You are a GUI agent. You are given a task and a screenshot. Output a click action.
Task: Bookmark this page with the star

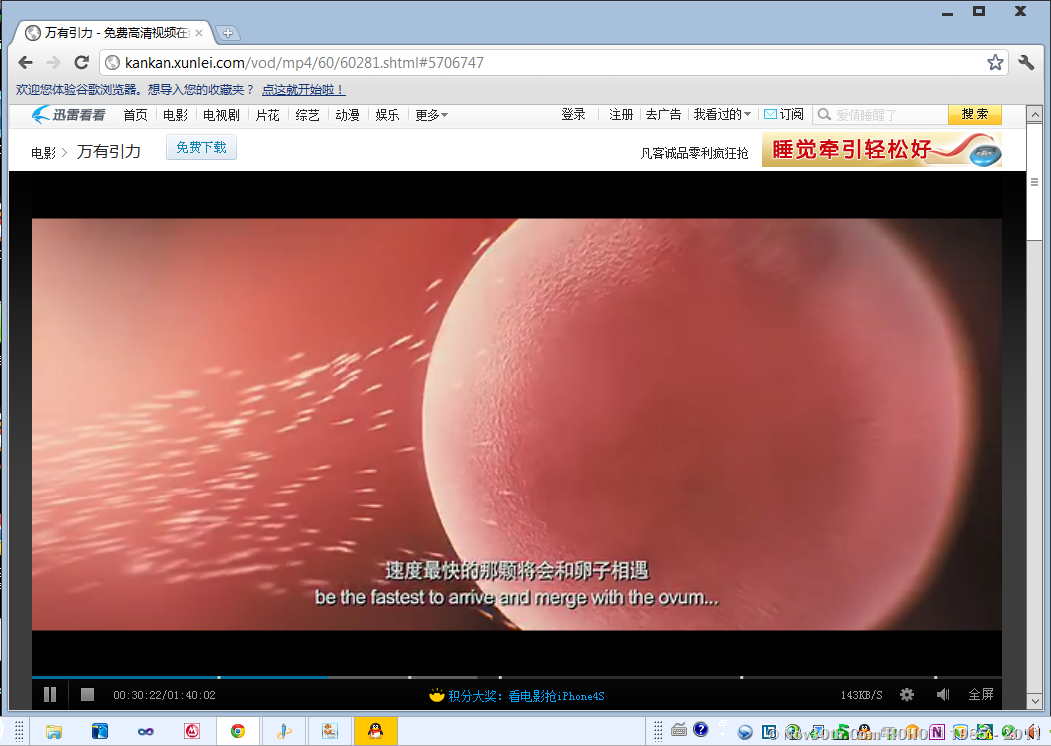[x=995, y=62]
